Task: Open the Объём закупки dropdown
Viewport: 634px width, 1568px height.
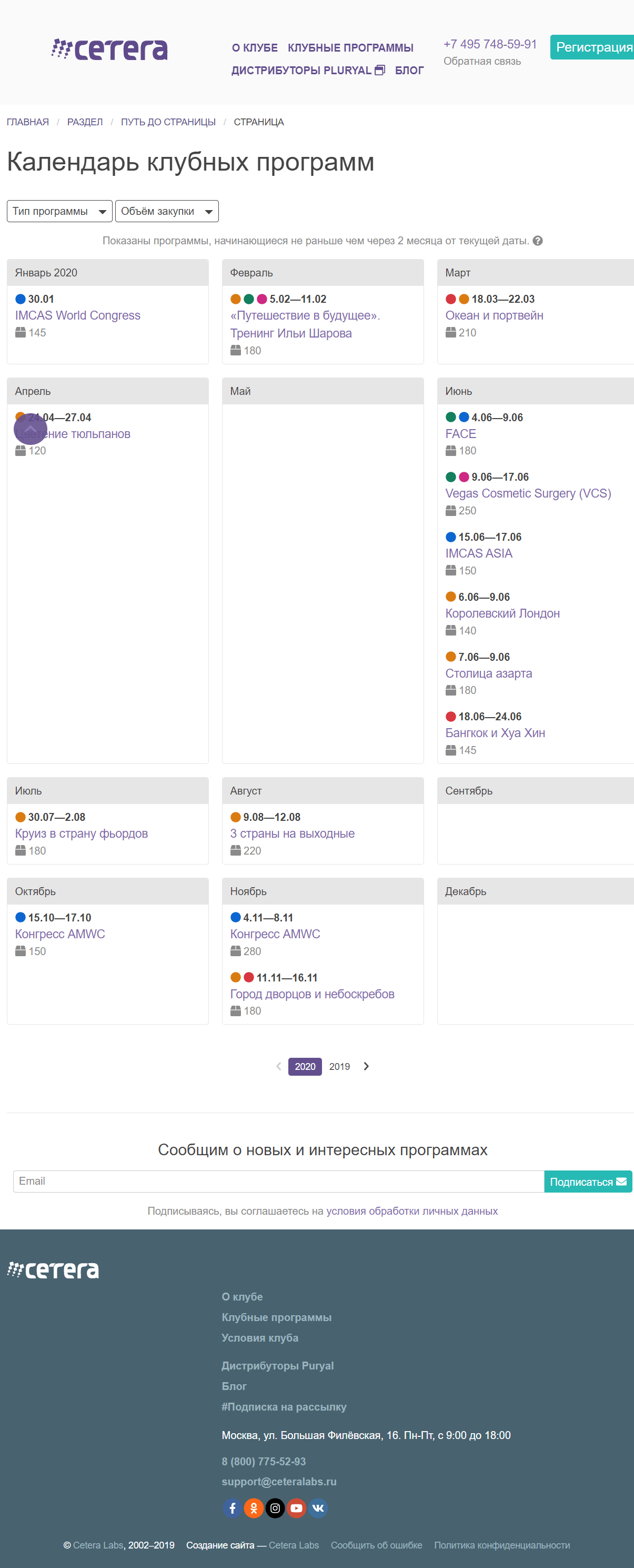Action: coord(166,211)
